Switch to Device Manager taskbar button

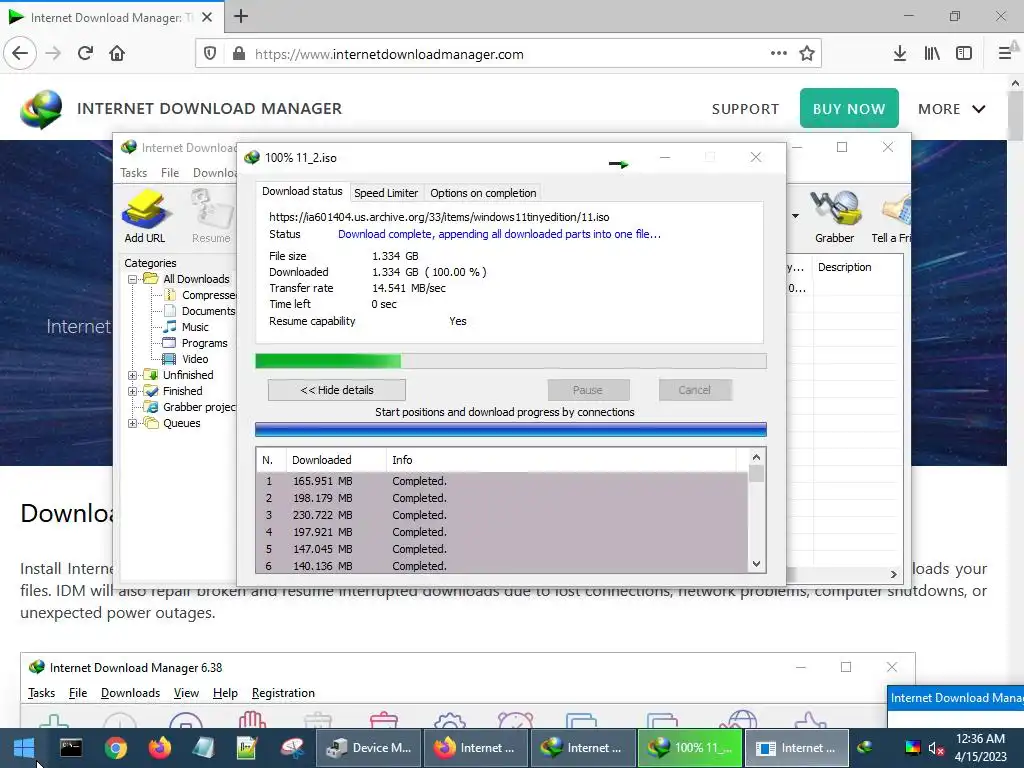click(369, 748)
